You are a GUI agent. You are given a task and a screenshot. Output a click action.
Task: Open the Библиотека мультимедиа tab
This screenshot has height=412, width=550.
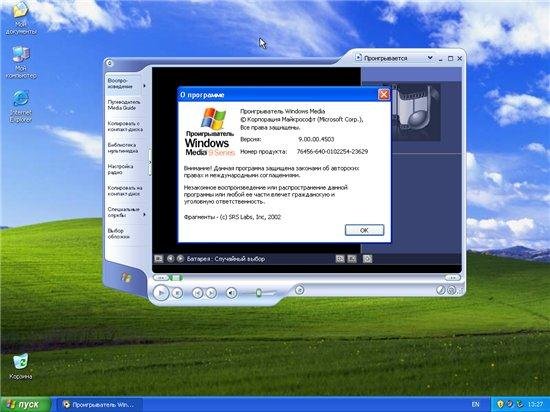(123, 148)
